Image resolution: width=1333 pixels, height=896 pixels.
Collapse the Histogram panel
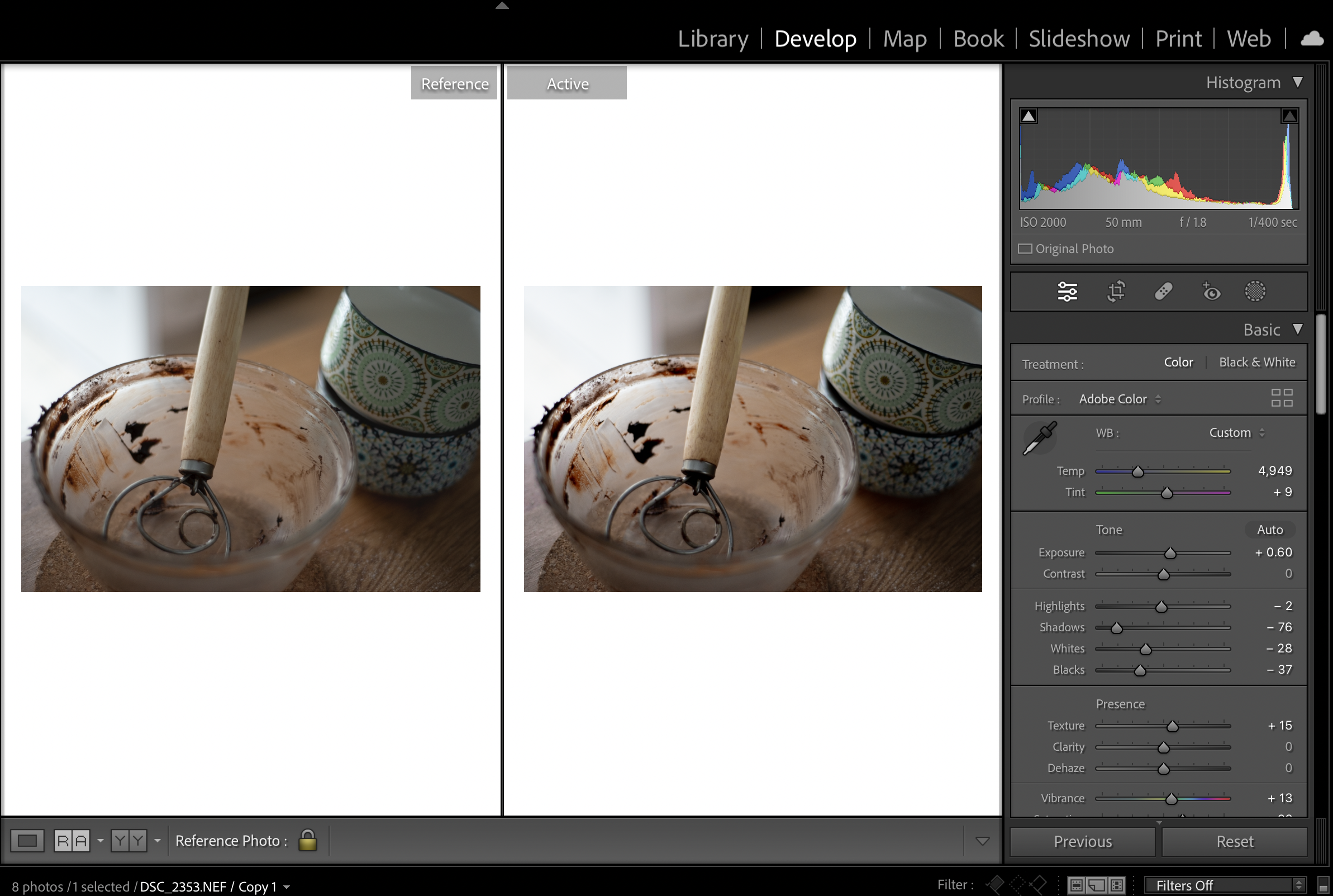point(1298,82)
